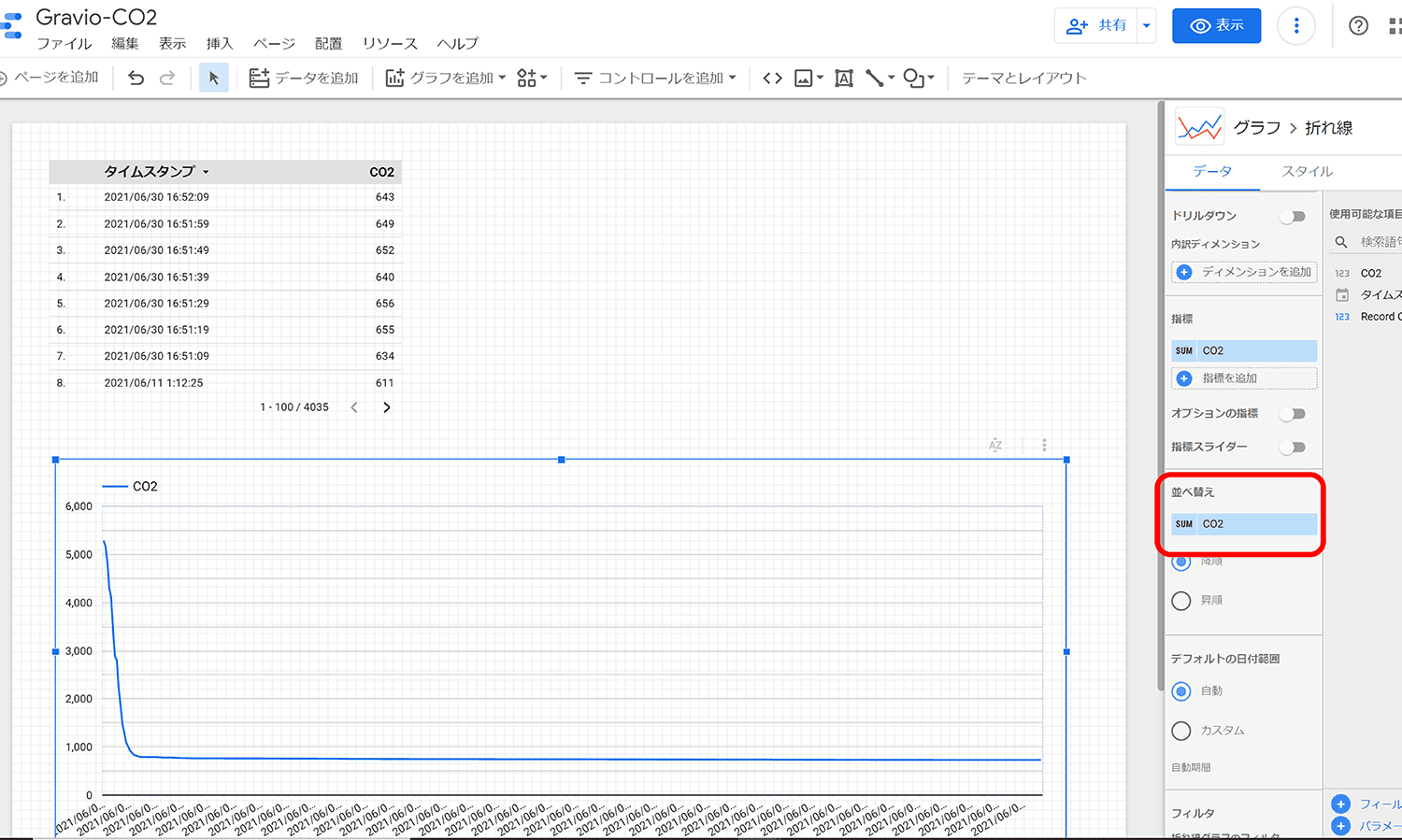Click table cell 2021/06/30 16:52:09
The height and width of the screenshot is (840, 1402).
tap(157, 197)
